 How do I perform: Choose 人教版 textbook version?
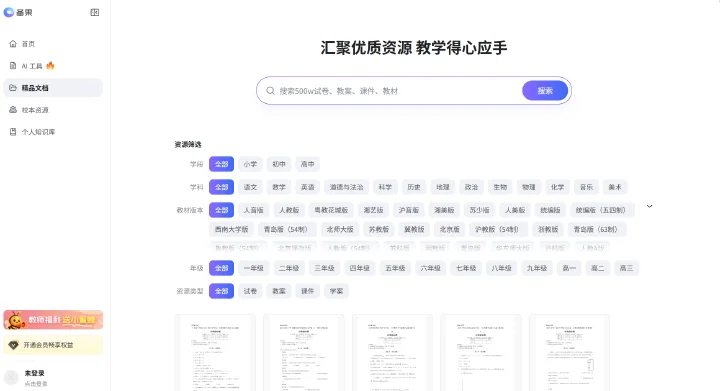(x=289, y=210)
